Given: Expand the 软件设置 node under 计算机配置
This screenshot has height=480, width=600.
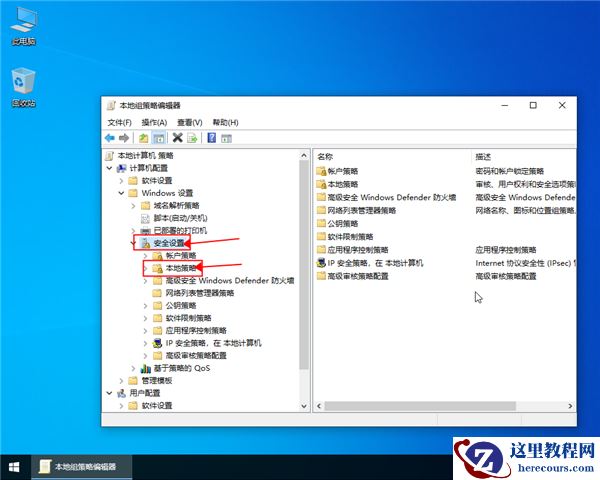Looking at the screenshot, I should point(121,181).
